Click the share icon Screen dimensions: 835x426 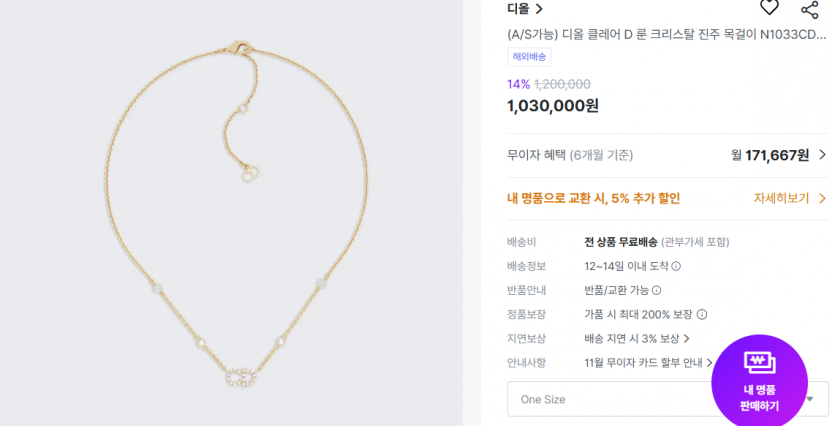point(810,8)
